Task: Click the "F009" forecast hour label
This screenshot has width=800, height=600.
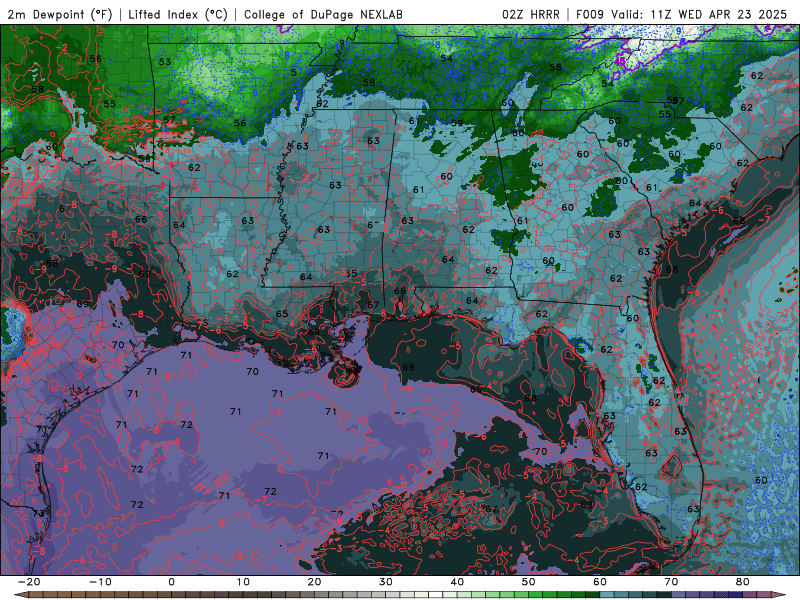Action: (590, 14)
